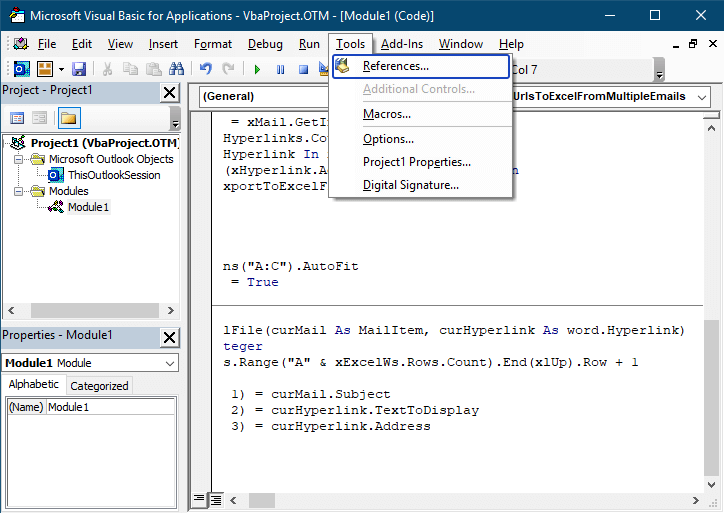
Task: Switch to Full Module View button
Action: 215,498
